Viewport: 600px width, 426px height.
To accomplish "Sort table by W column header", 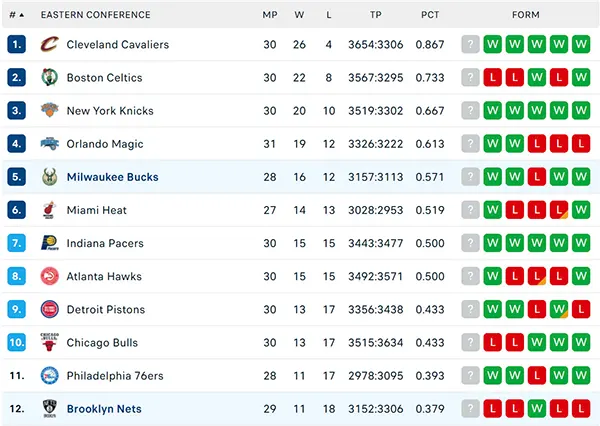I will (x=299, y=15).
